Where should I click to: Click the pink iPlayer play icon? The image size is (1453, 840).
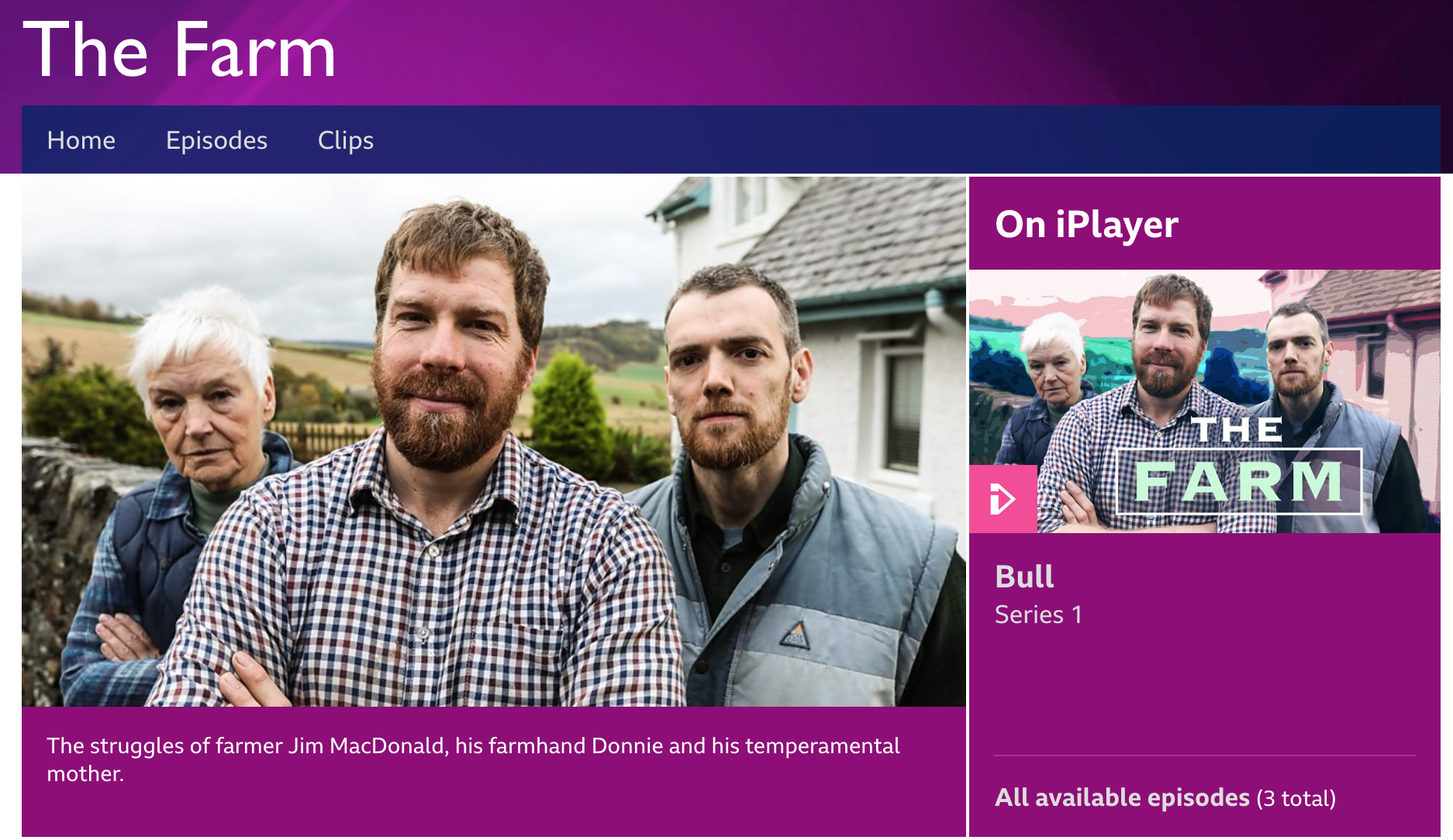pos(1003,498)
